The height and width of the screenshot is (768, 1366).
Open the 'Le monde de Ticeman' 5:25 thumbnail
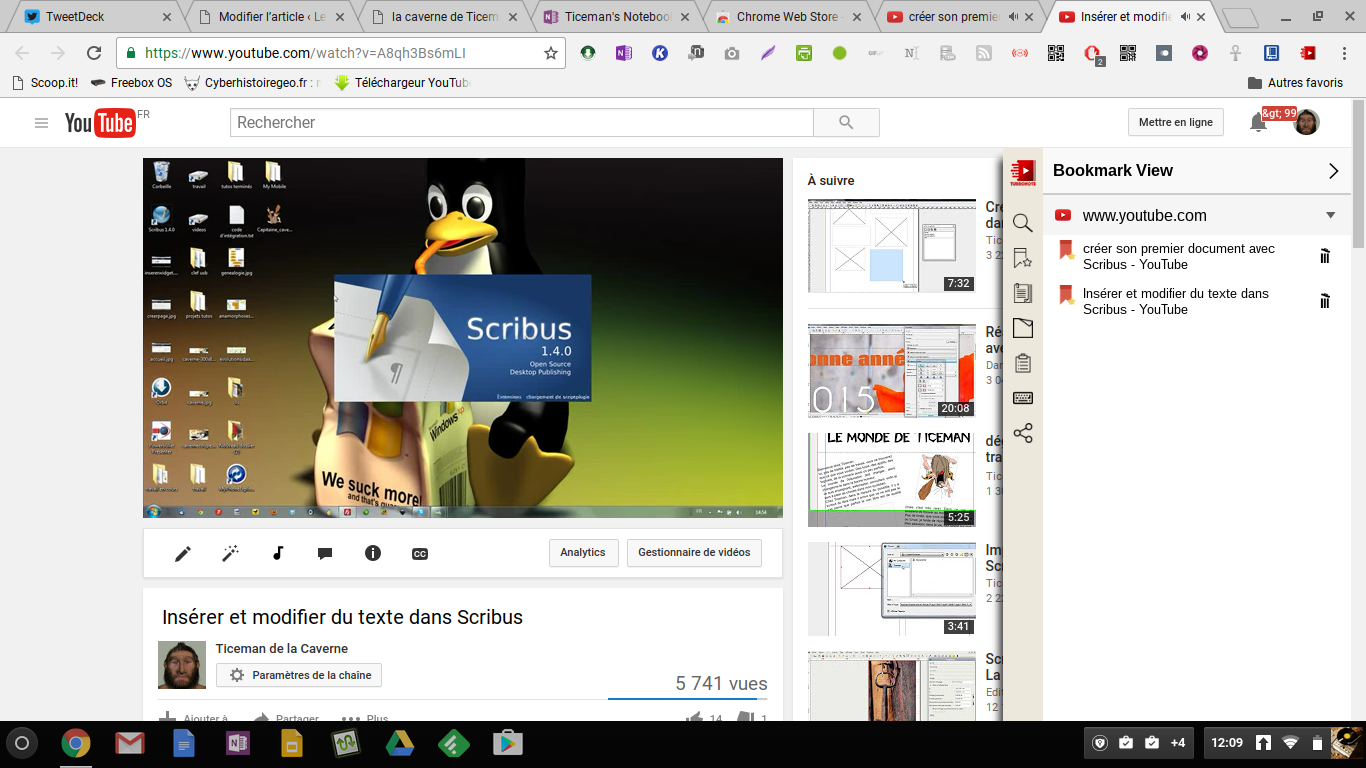(x=891, y=479)
